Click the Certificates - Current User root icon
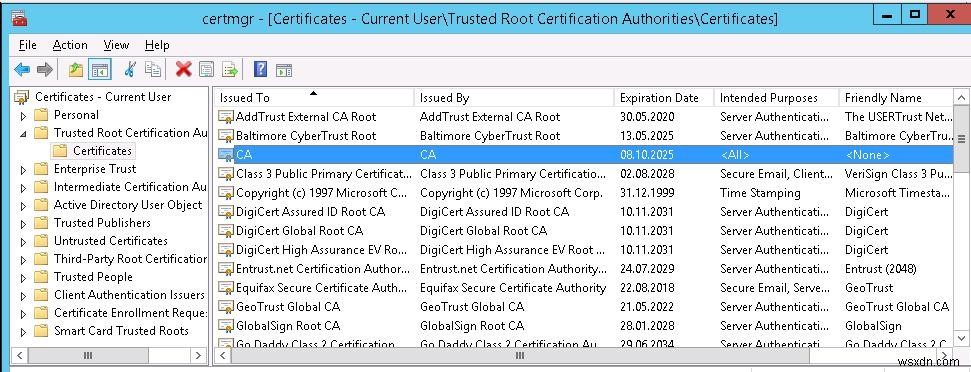The height and width of the screenshot is (372, 971). point(22,97)
